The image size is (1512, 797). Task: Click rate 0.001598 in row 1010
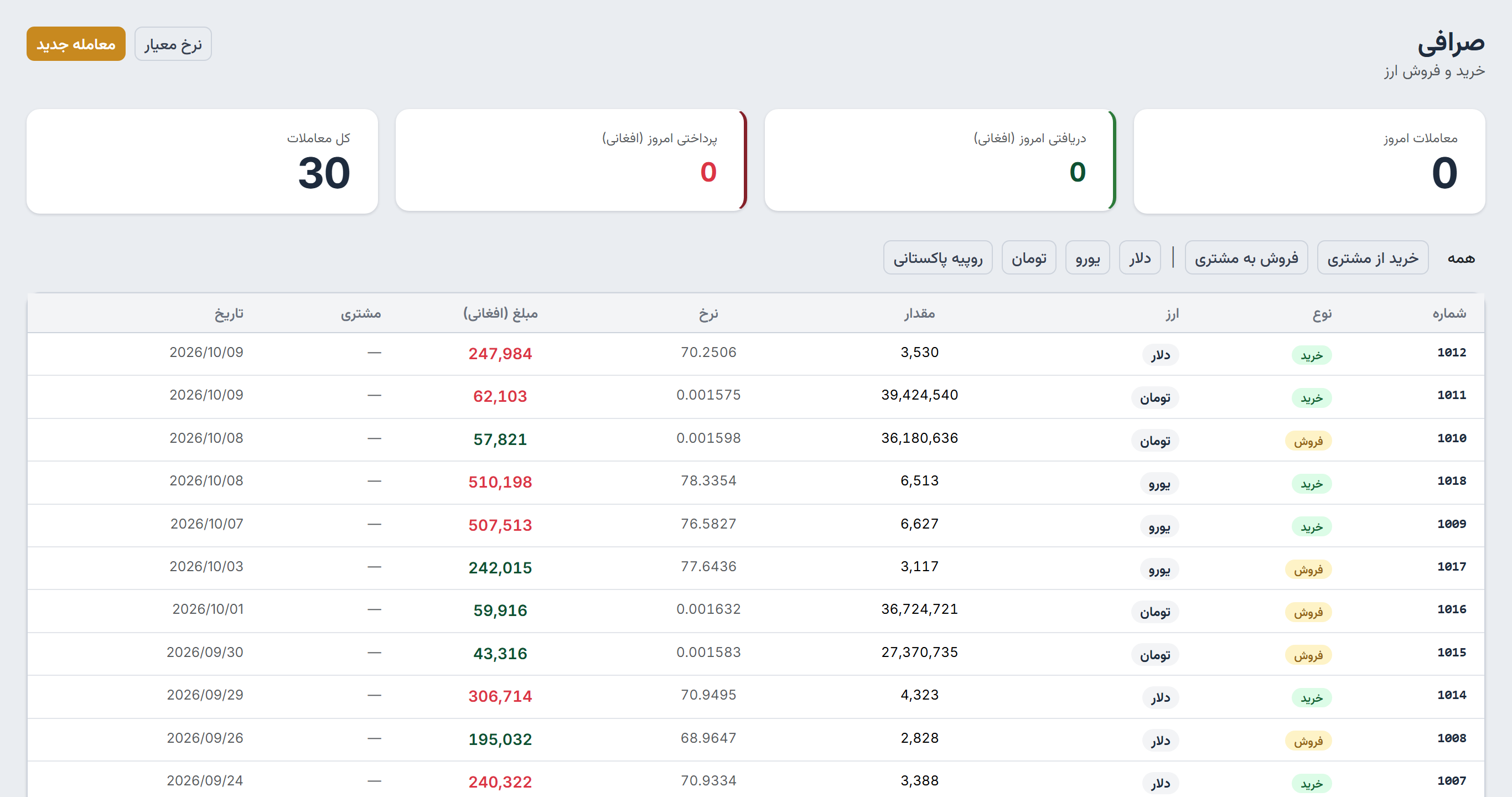(708, 438)
